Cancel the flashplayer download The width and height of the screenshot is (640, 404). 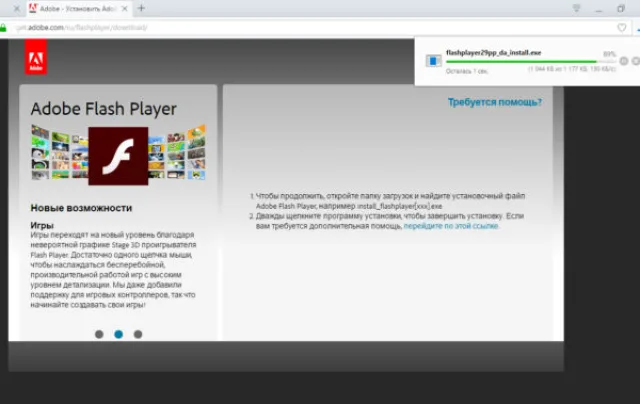(x=636, y=61)
